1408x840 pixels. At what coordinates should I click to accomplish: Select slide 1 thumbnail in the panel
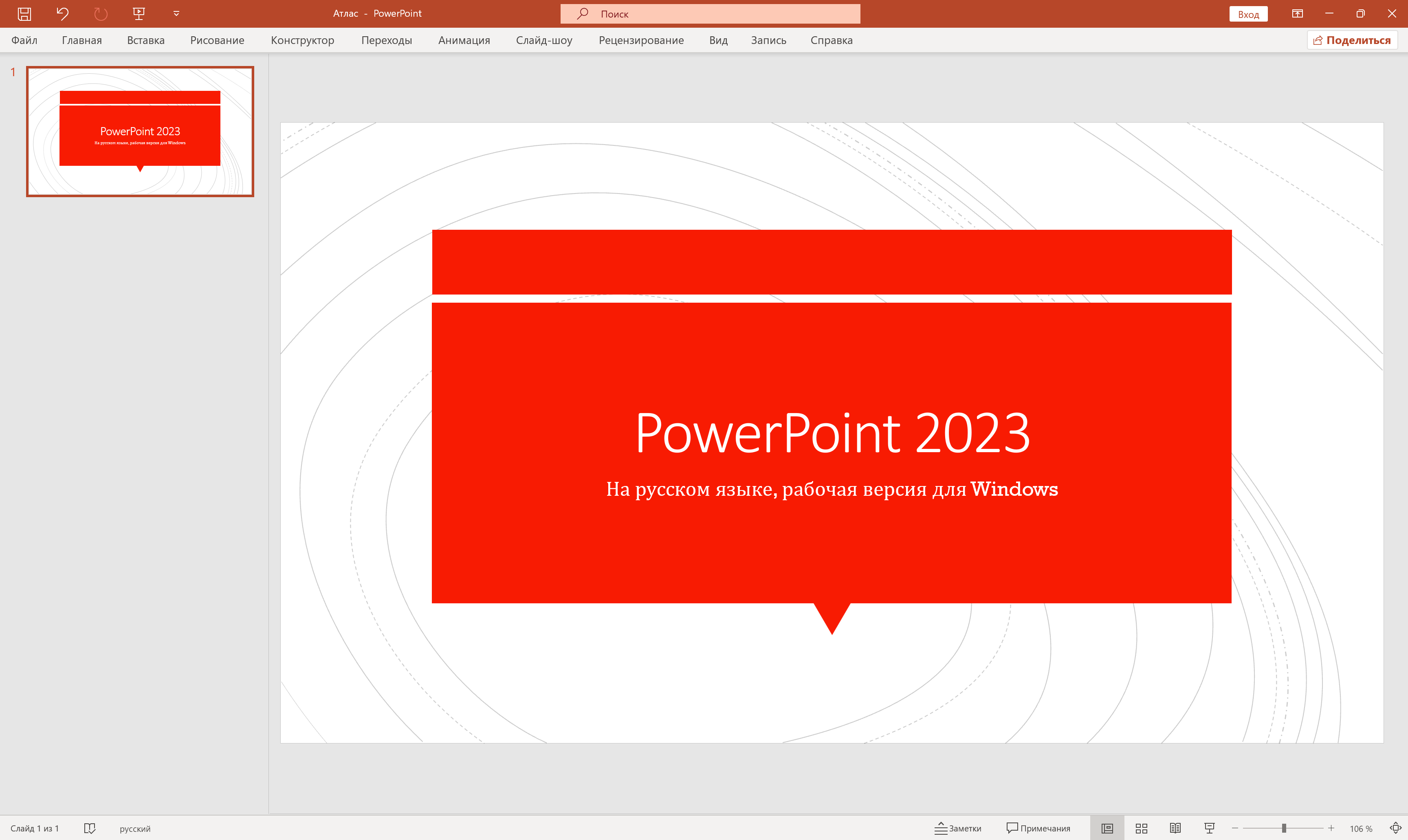pos(140,131)
